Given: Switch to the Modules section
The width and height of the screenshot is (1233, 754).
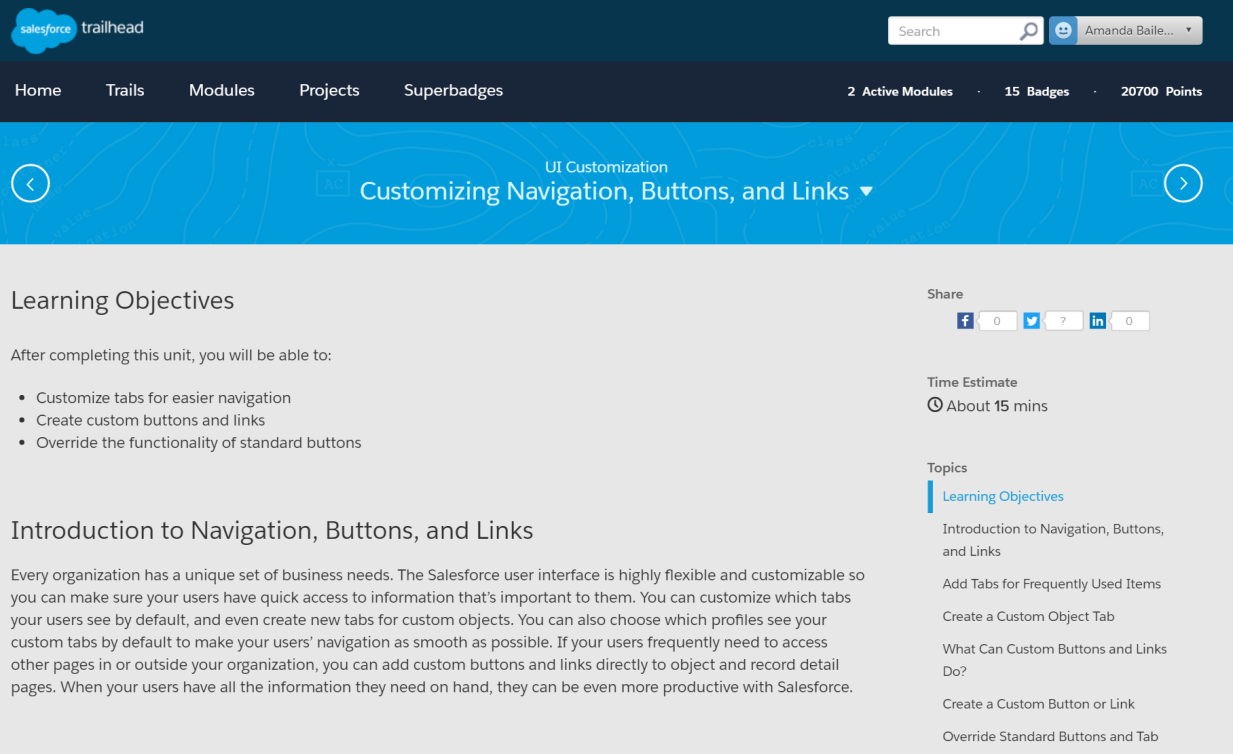Looking at the screenshot, I should pyautogui.click(x=221, y=90).
